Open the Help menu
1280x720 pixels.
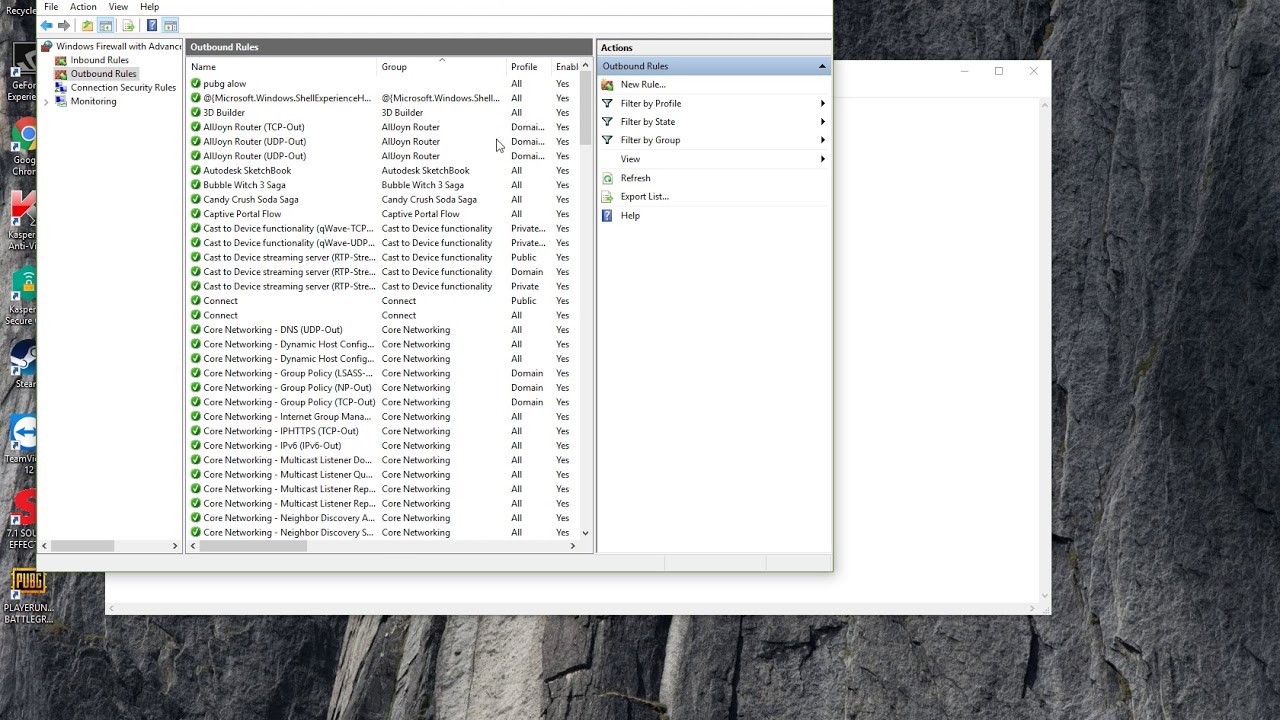pos(149,7)
